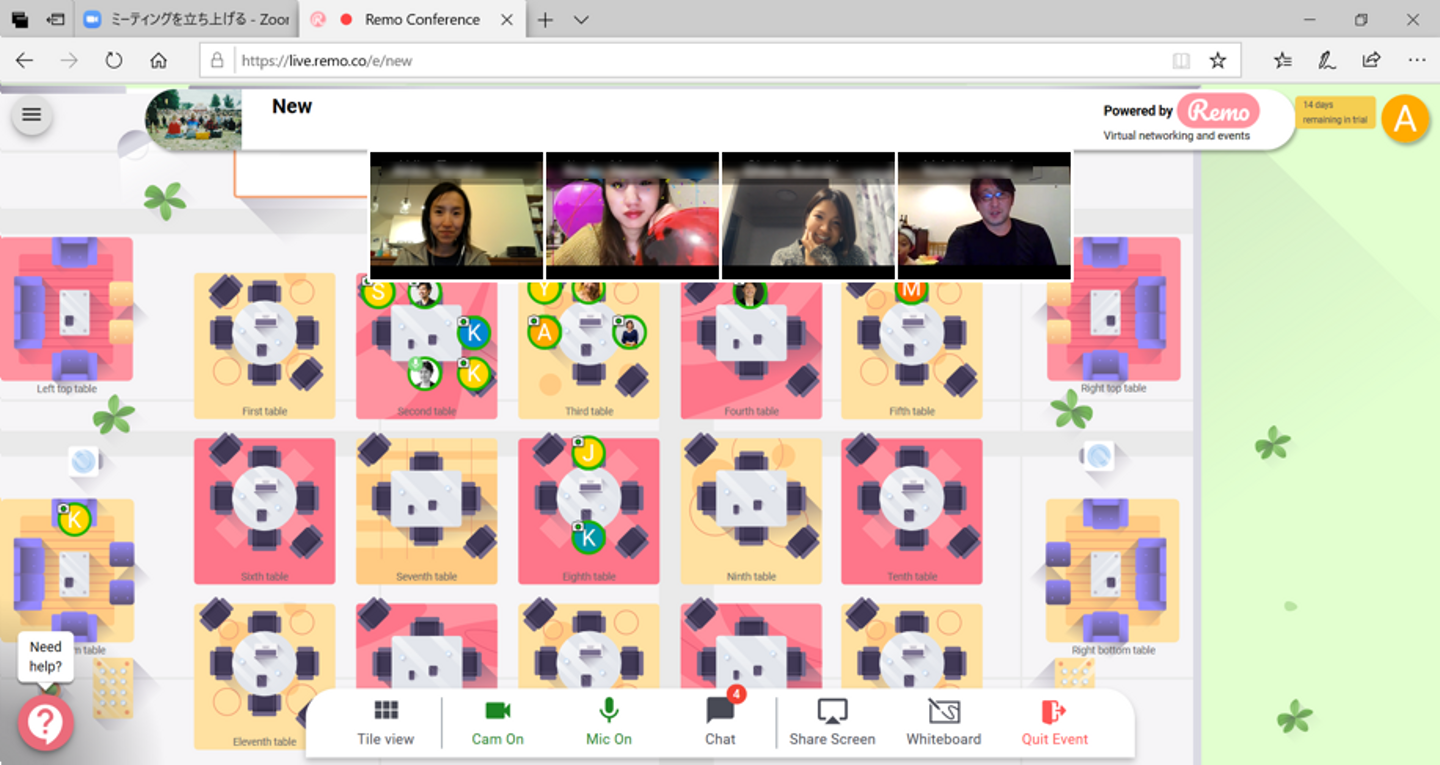
Task: Click the Ninth table label
Action: 751,576
